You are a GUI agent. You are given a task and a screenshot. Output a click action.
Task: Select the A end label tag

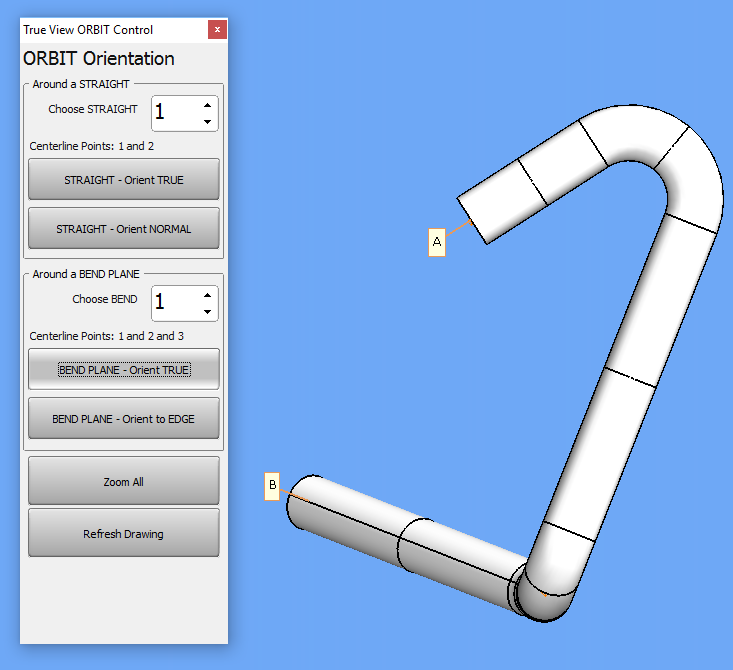[x=436, y=242]
